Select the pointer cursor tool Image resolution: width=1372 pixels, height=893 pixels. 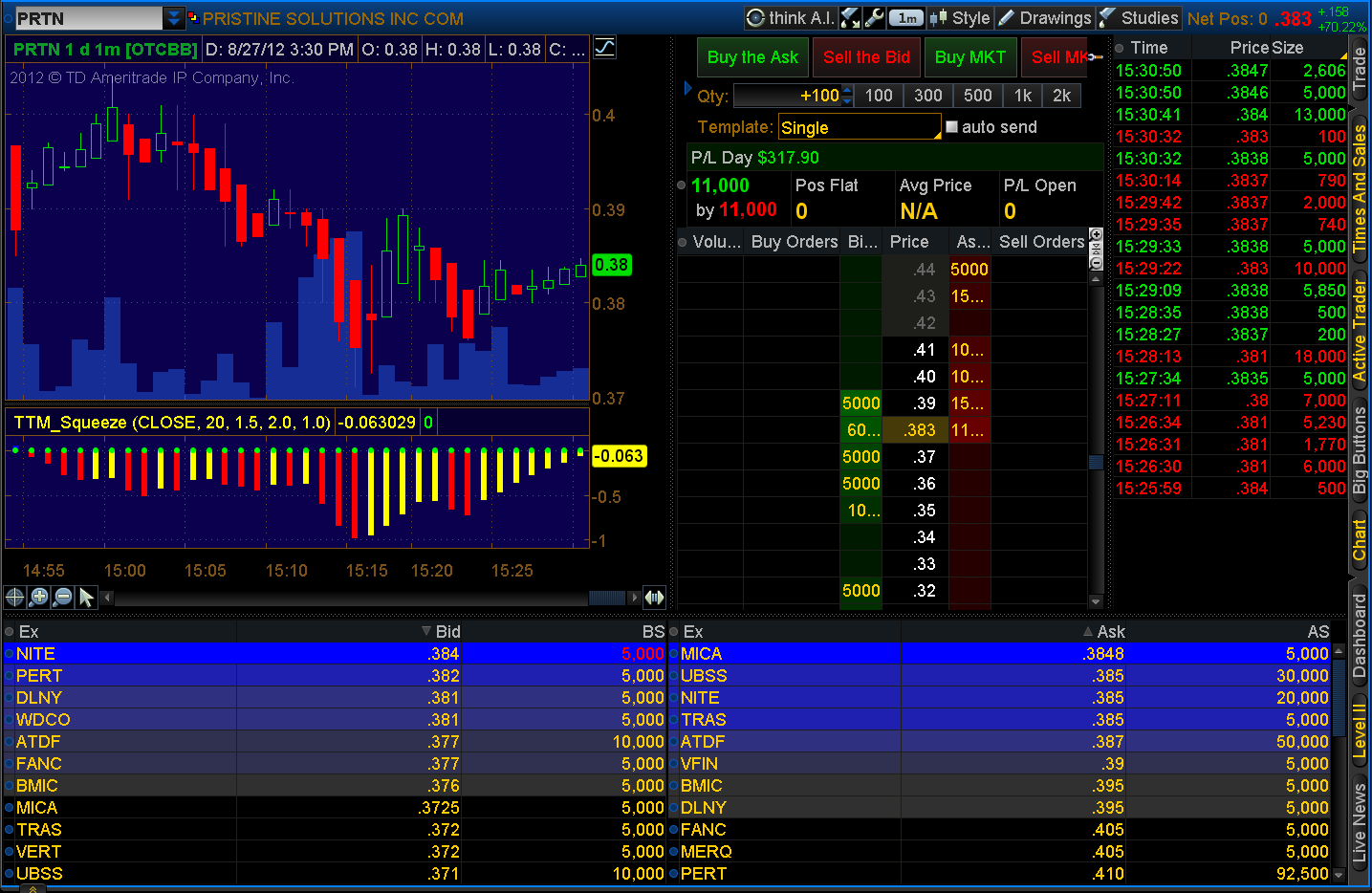coord(87,598)
